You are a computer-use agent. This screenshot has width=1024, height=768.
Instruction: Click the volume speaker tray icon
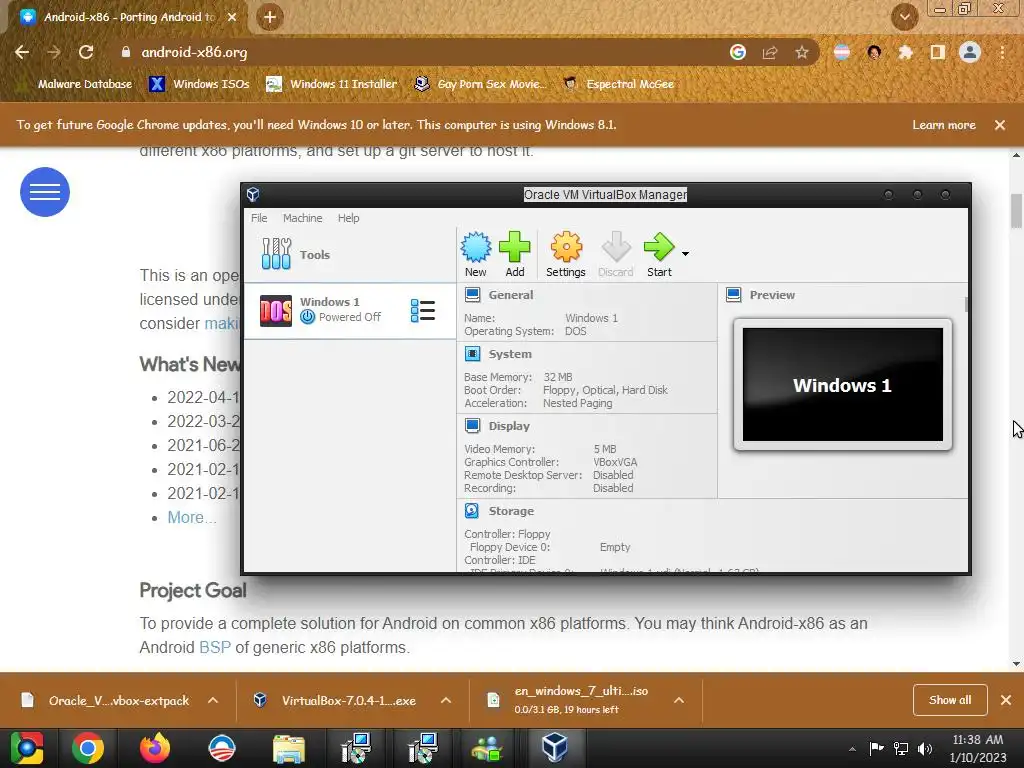(x=925, y=748)
